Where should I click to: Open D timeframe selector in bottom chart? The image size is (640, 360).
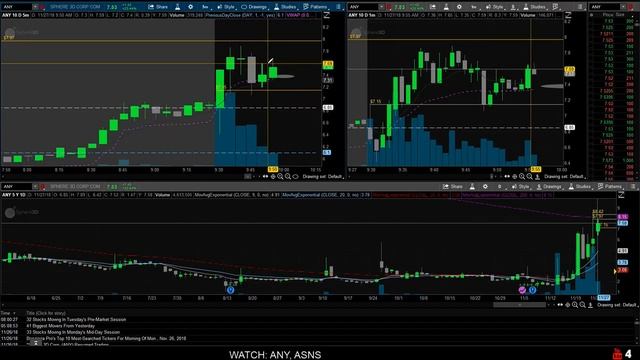(500, 187)
